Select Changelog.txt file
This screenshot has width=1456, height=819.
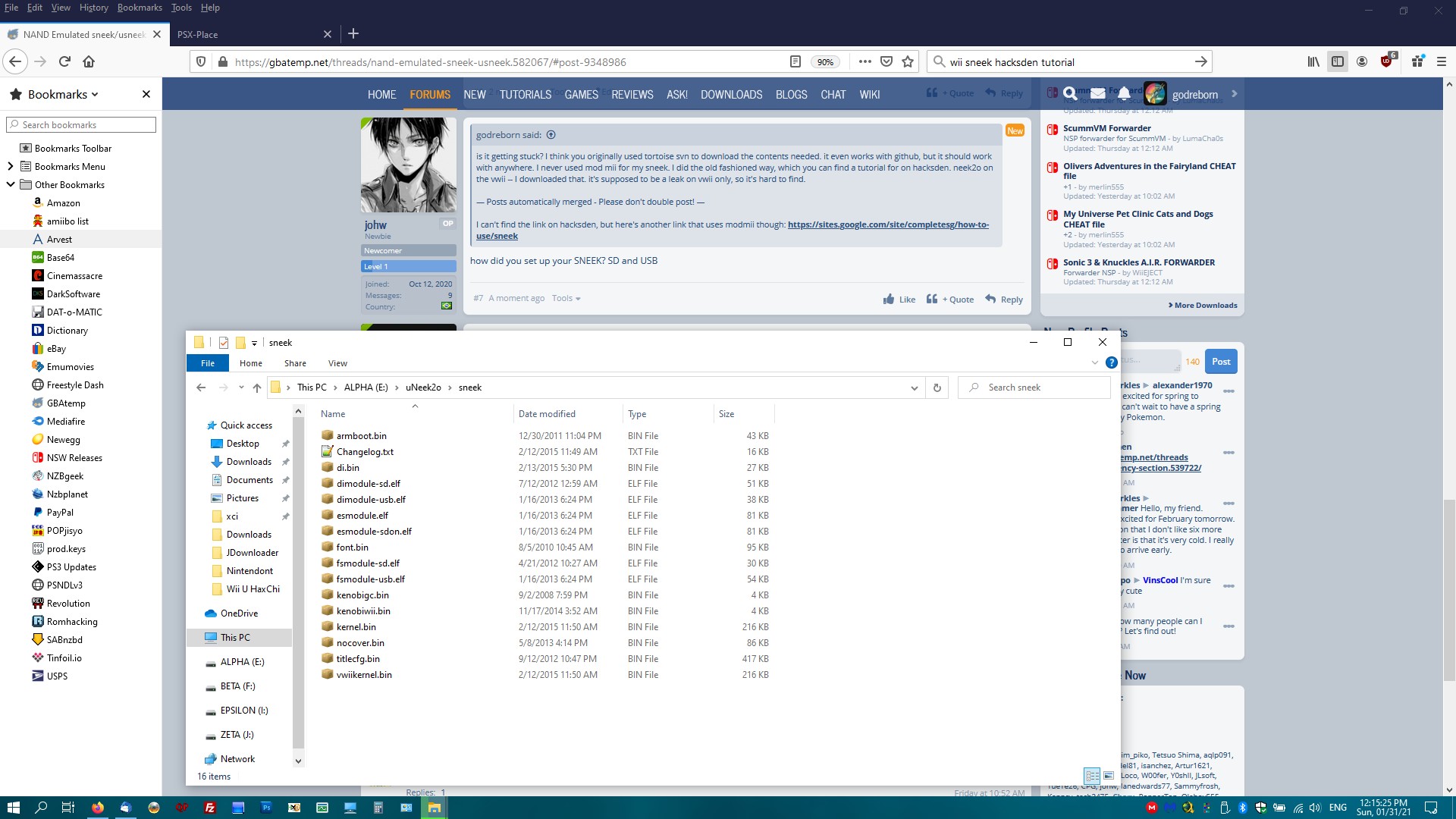pyautogui.click(x=365, y=452)
